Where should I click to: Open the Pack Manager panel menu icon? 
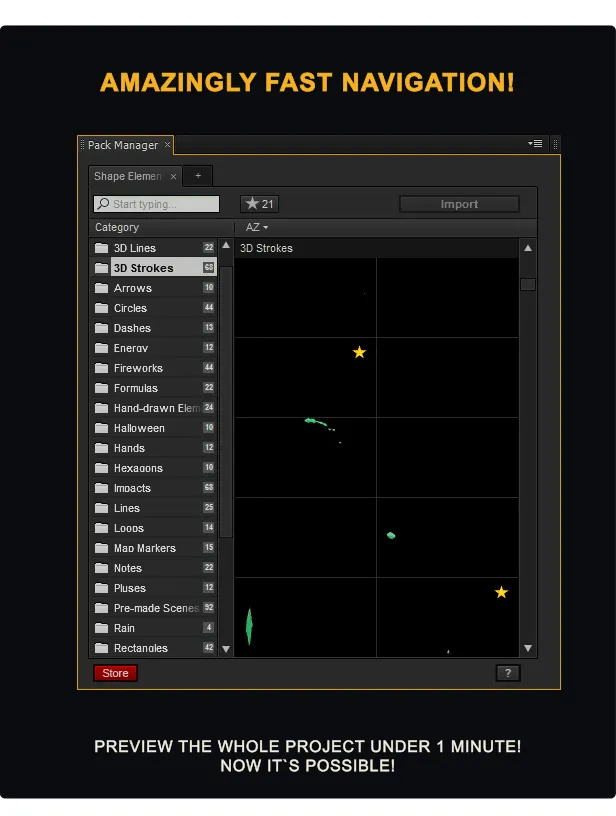pos(536,144)
